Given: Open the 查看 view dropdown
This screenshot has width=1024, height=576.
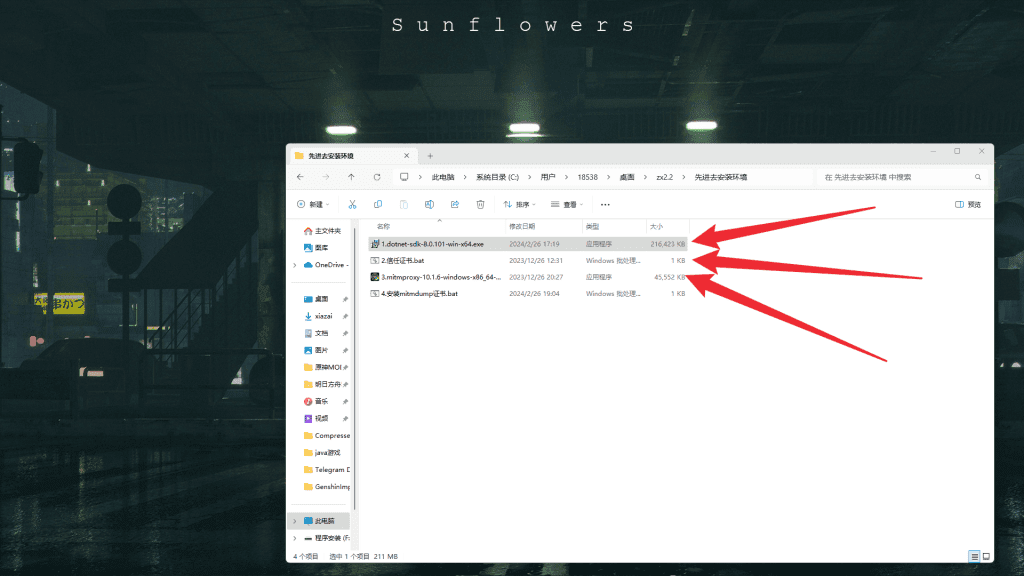Looking at the screenshot, I should pyautogui.click(x=567, y=204).
